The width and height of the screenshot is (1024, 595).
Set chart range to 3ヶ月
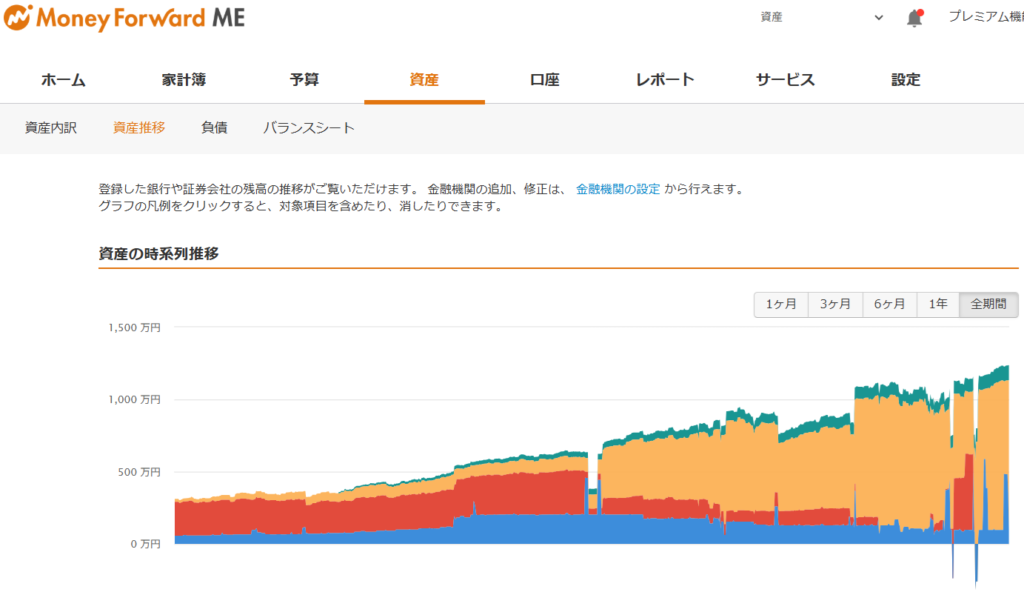tap(835, 305)
